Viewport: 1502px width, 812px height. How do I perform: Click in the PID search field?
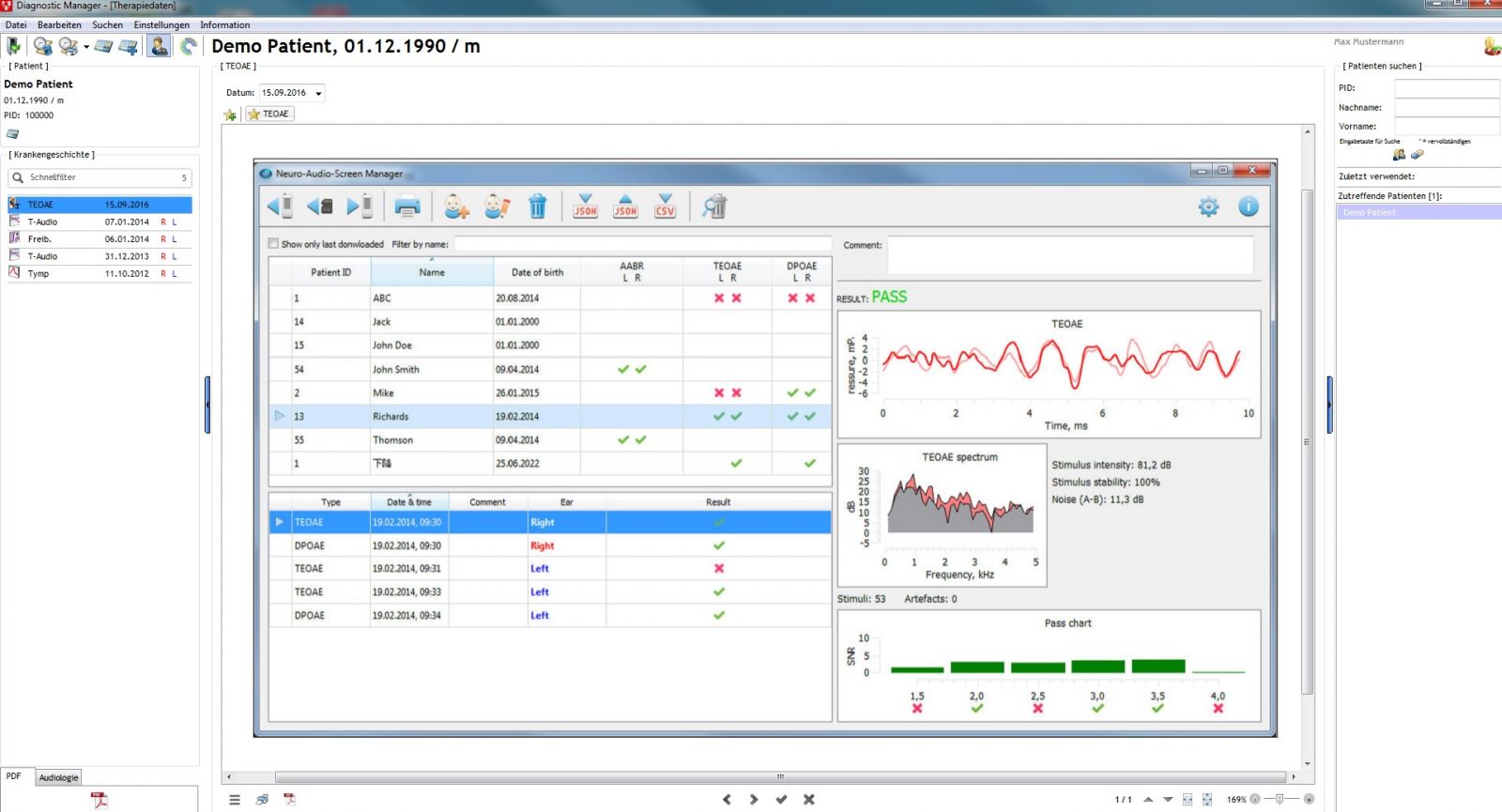pos(1447,88)
